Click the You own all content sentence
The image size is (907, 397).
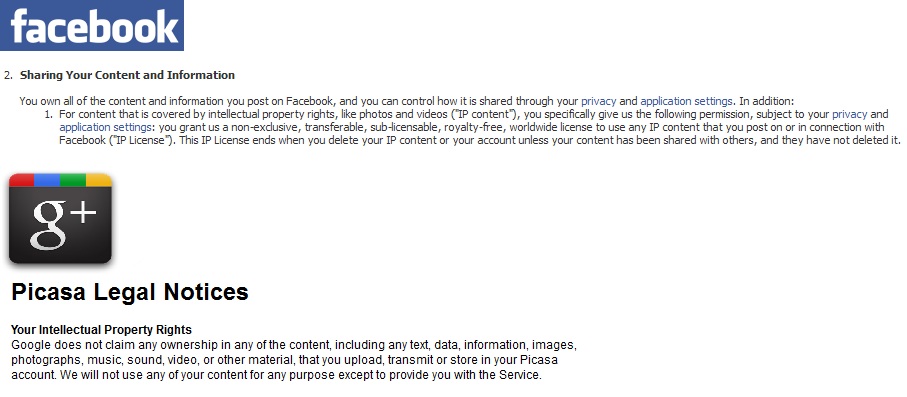click(x=408, y=101)
